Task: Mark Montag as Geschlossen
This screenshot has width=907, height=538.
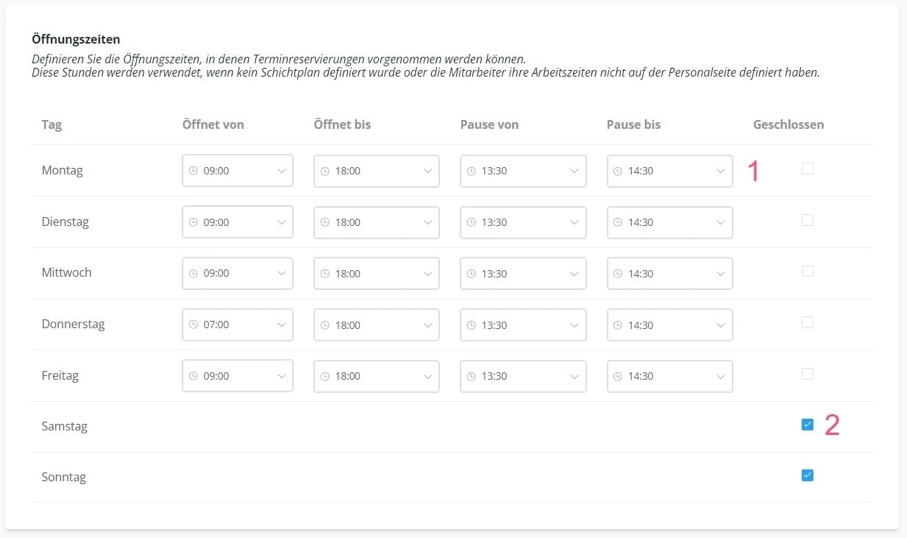Action: 808,168
